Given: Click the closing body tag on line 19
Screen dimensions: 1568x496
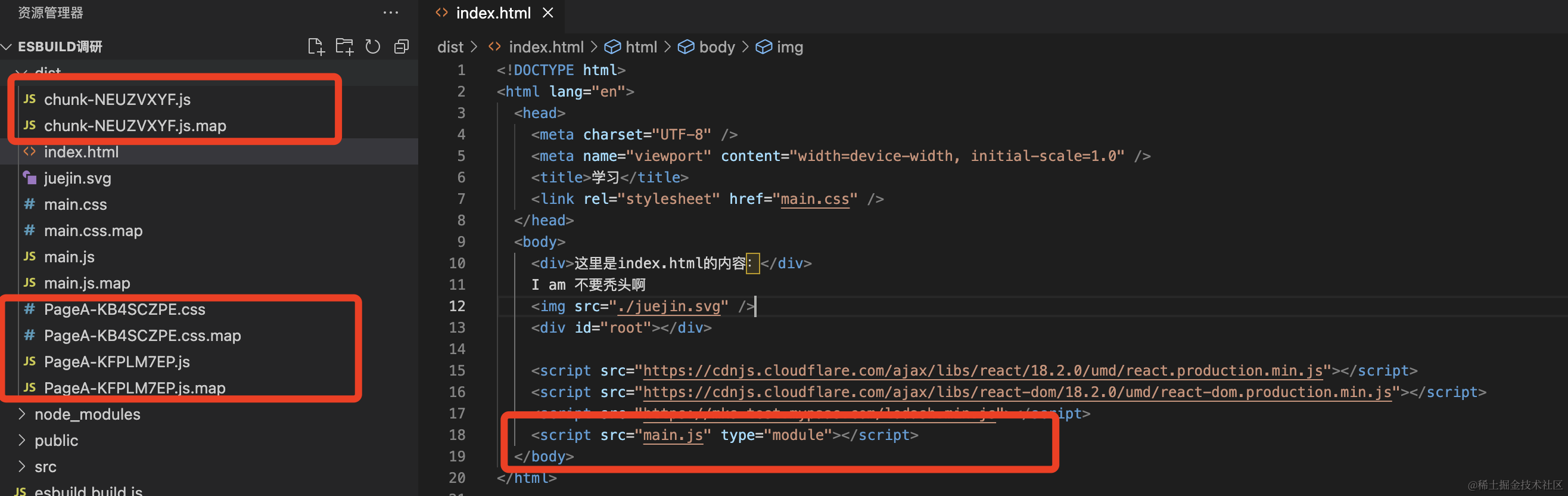Looking at the screenshot, I should click(x=543, y=456).
